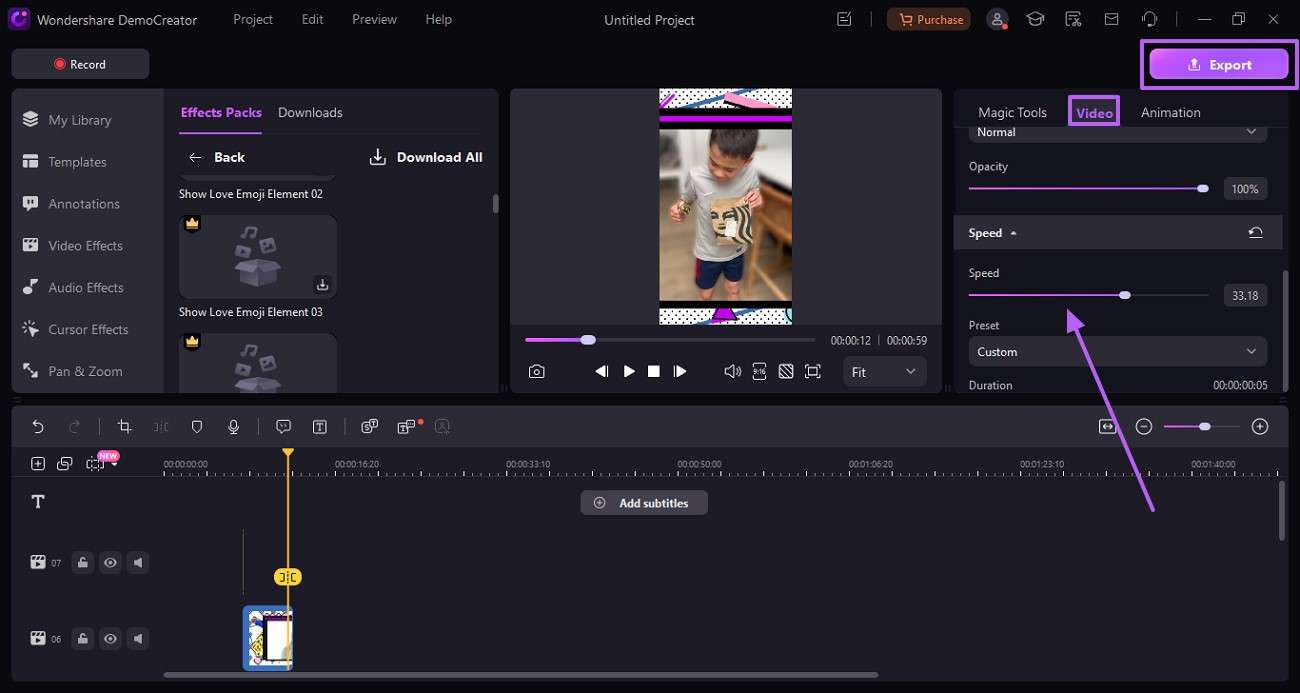Click Download All effects
This screenshot has width=1300, height=693.
click(x=426, y=157)
